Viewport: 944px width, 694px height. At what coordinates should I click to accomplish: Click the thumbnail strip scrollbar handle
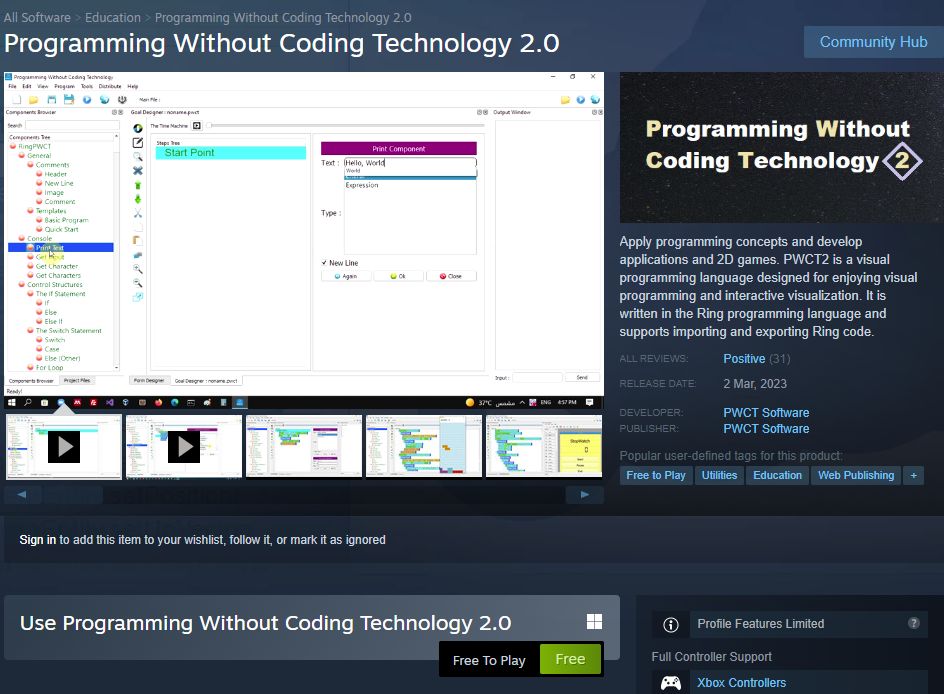pyautogui.click(x=72, y=494)
